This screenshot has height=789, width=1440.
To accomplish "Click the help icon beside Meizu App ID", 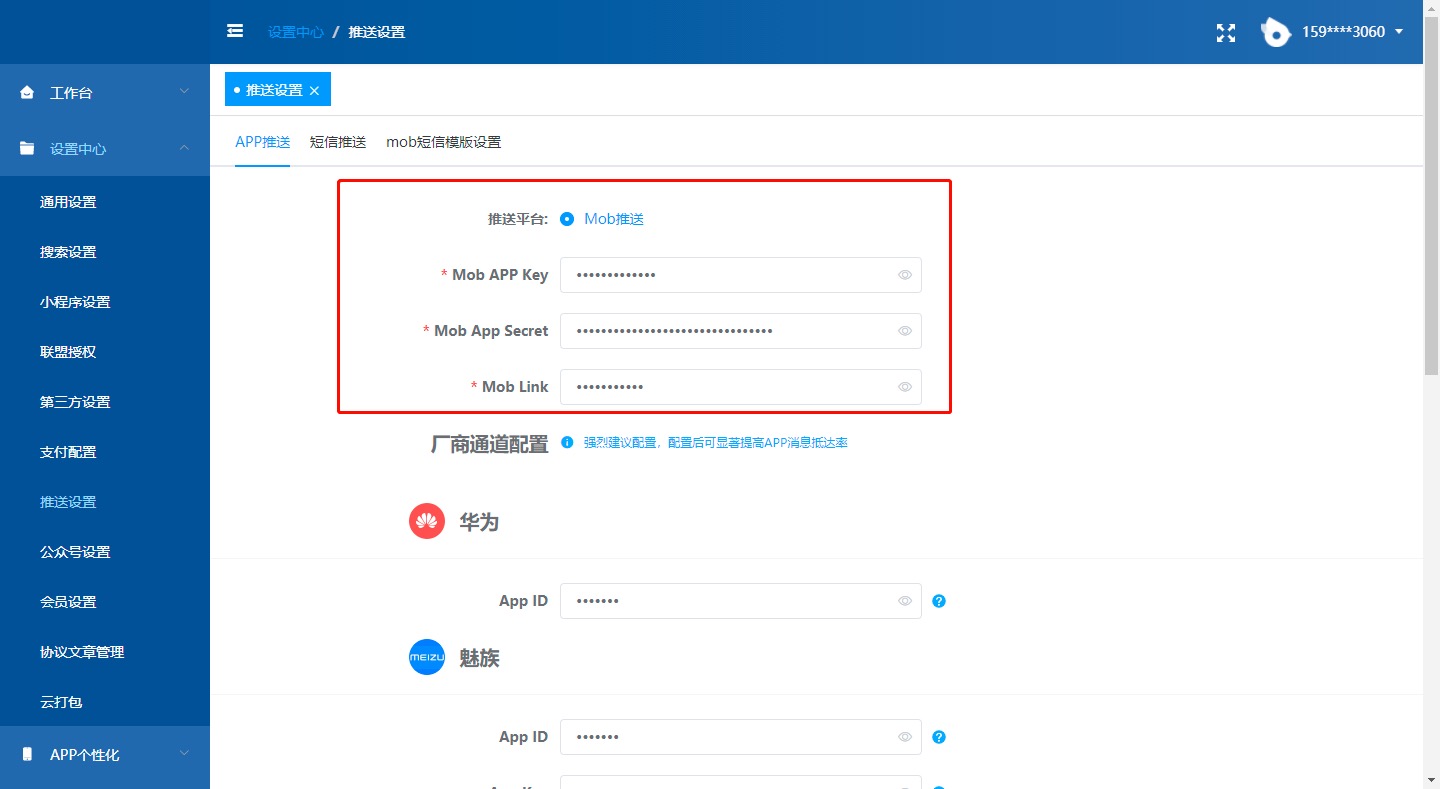I will pos(939,737).
